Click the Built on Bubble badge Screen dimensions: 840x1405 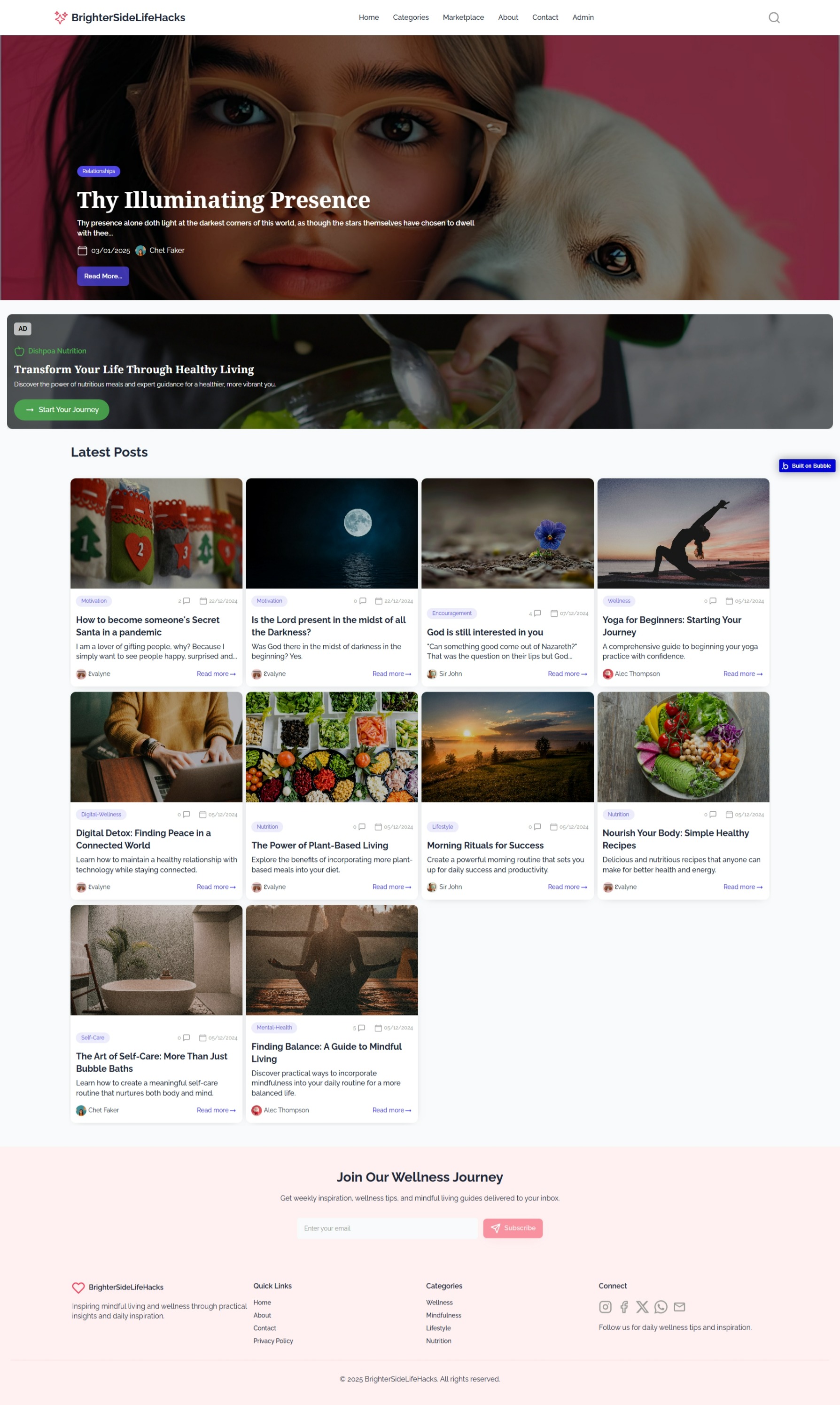(x=807, y=465)
